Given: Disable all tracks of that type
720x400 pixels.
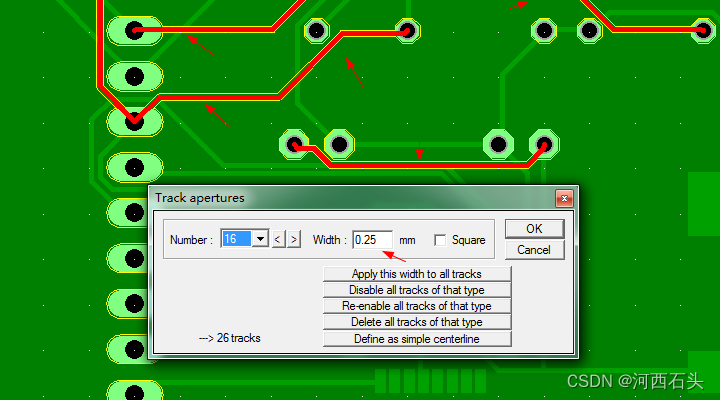Looking at the screenshot, I should pos(416,290).
